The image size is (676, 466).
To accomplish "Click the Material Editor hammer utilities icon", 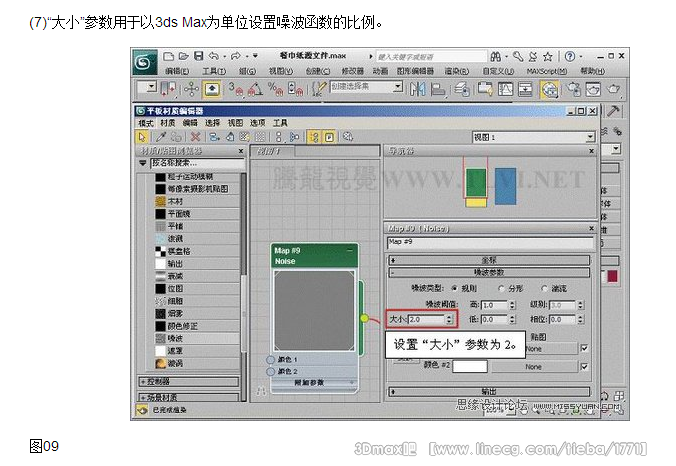I will click(613, 111).
